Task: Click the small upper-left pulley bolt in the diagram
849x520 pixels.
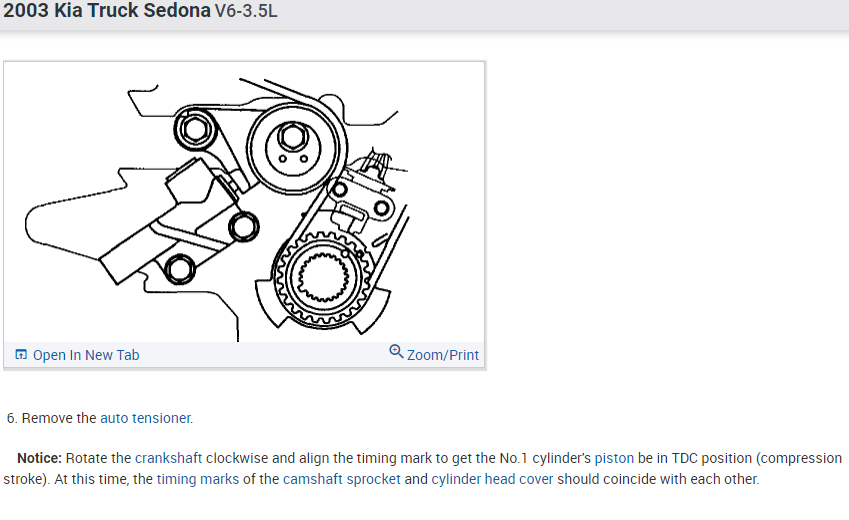Action: point(194,130)
